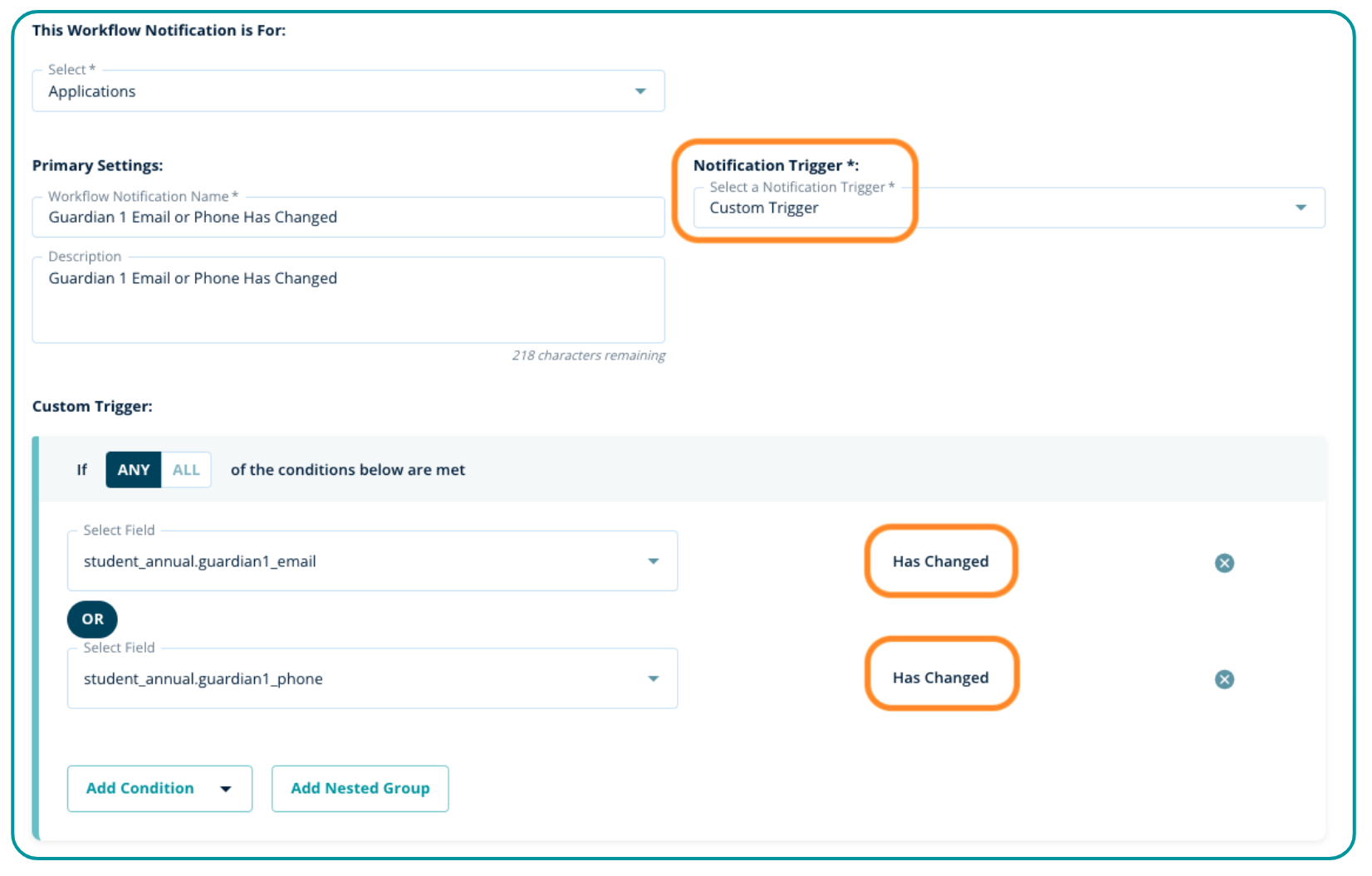Switch condition matching to ALL

point(186,470)
